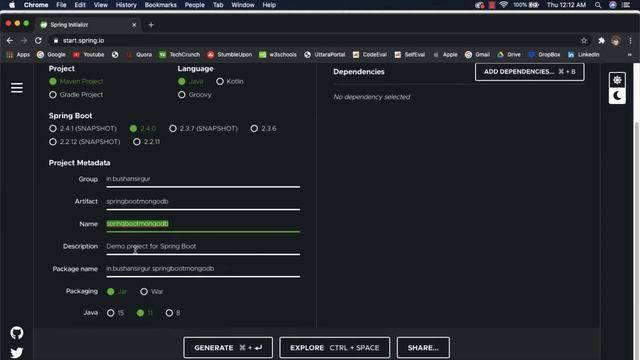640x360 pixels.
Task: Open the File menu
Action: (x=61, y=5)
